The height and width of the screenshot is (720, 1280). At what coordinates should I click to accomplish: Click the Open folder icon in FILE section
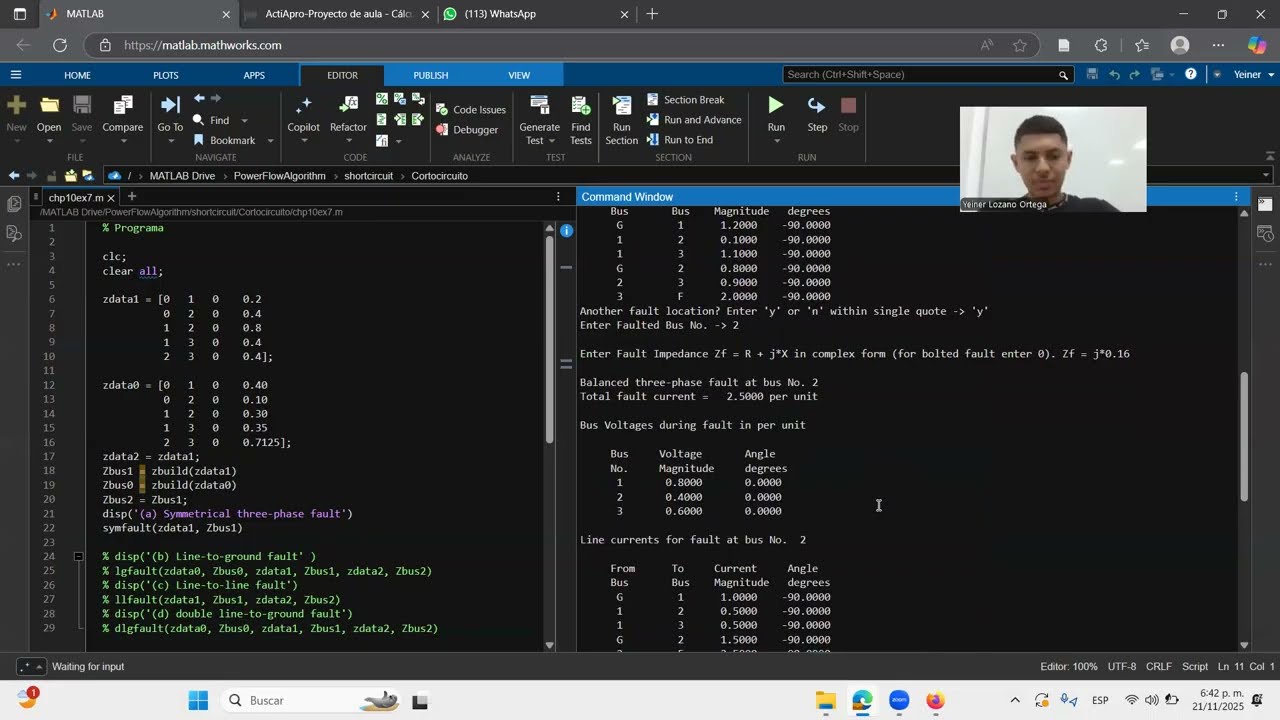pyautogui.click(x=49, y=105)
